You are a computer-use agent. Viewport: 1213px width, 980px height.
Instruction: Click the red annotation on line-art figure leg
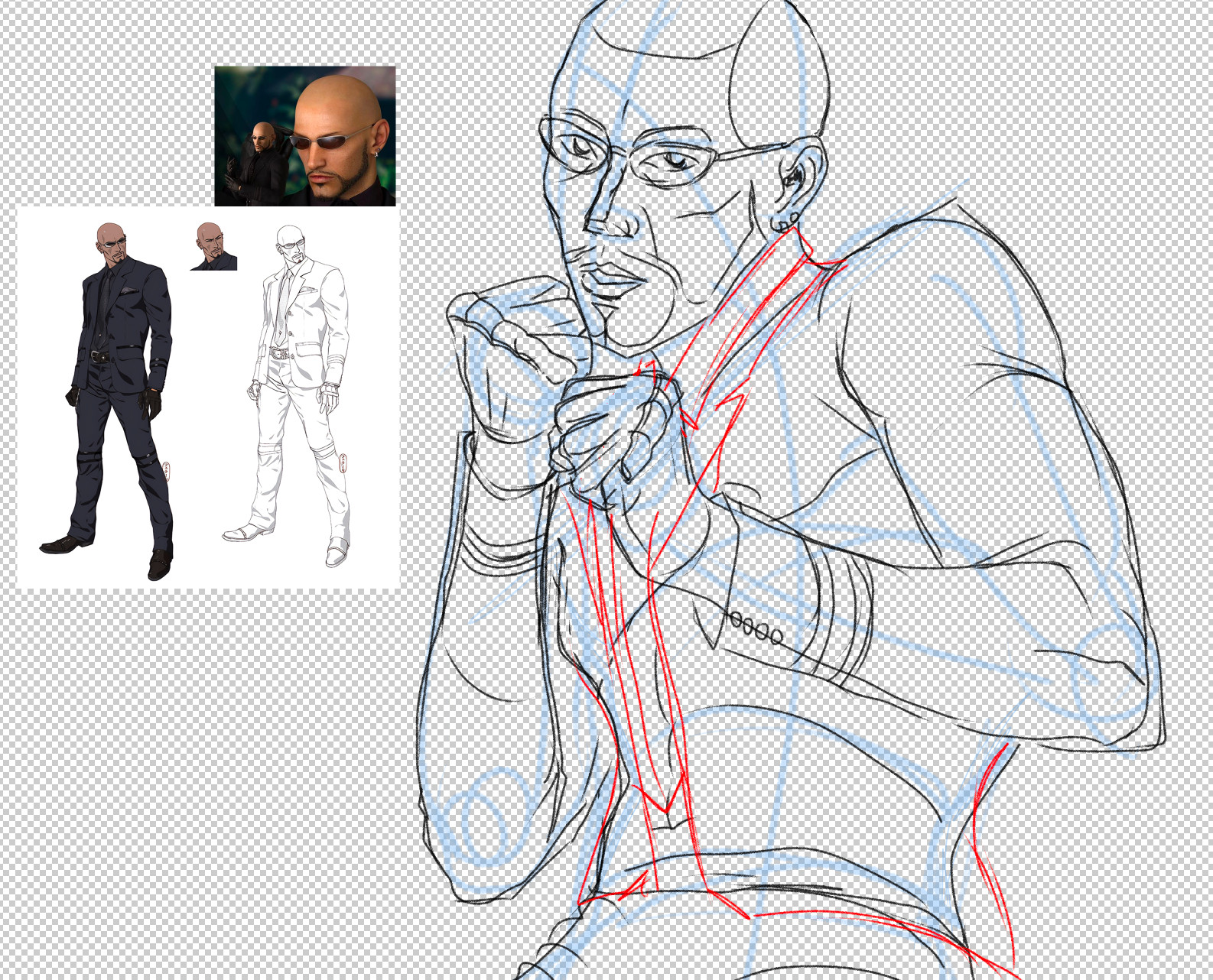[x=343, y=462]
